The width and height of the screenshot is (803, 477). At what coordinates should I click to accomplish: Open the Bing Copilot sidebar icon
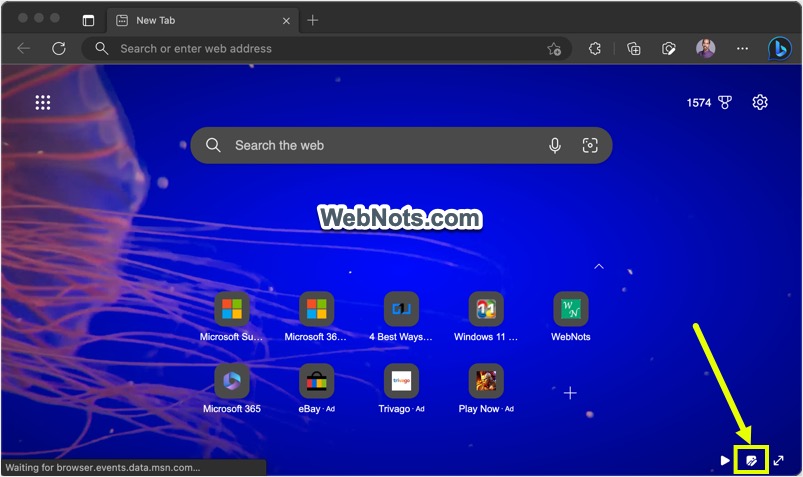779,48
